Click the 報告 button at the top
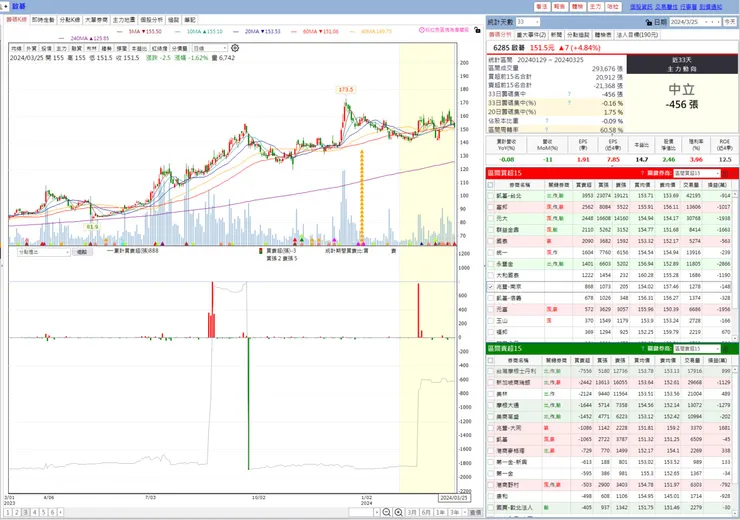This screenshot has height=520, width=740. [x=560, y=7]
